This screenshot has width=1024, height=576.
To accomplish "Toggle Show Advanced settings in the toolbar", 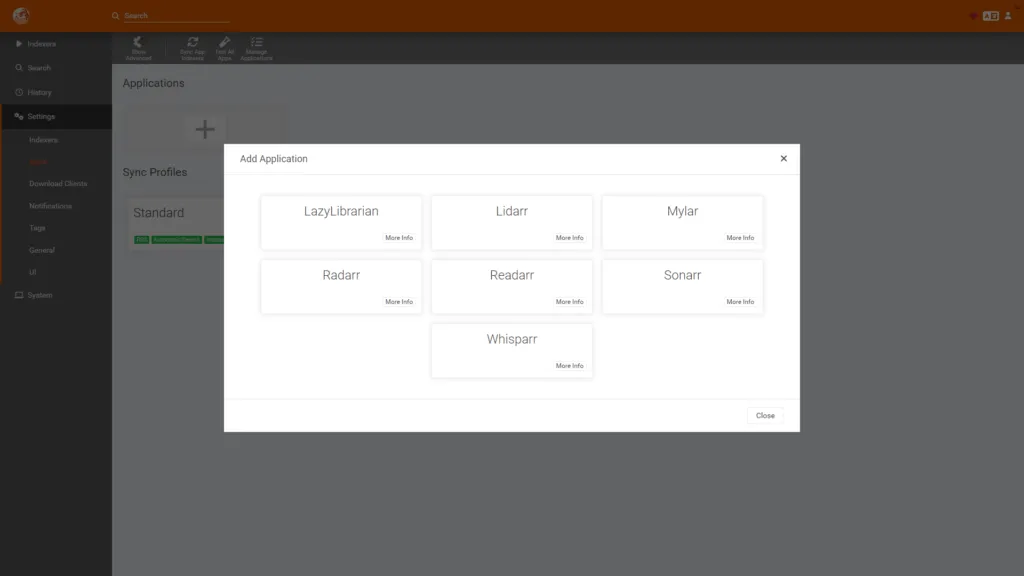I will pyautogui.click(x=138, y=48).
